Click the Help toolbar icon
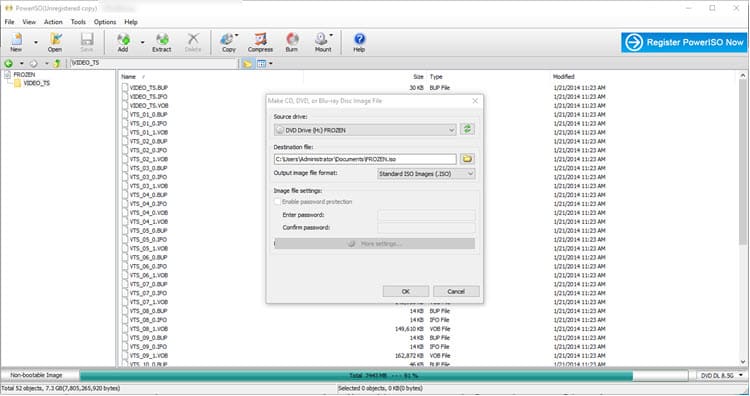This screenshot has width=750, height=396. pos(359,42)
